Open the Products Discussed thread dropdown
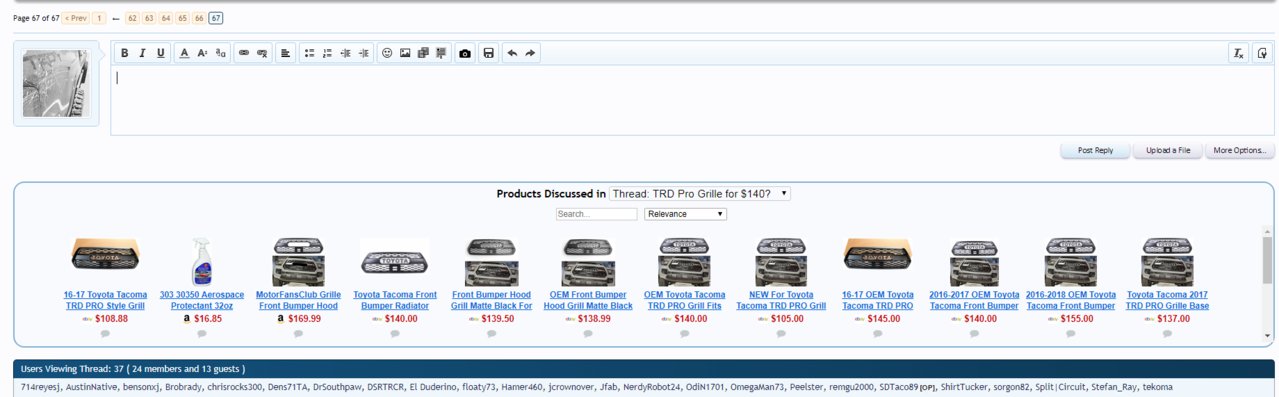1279x397 pixels. coord(700,193)
